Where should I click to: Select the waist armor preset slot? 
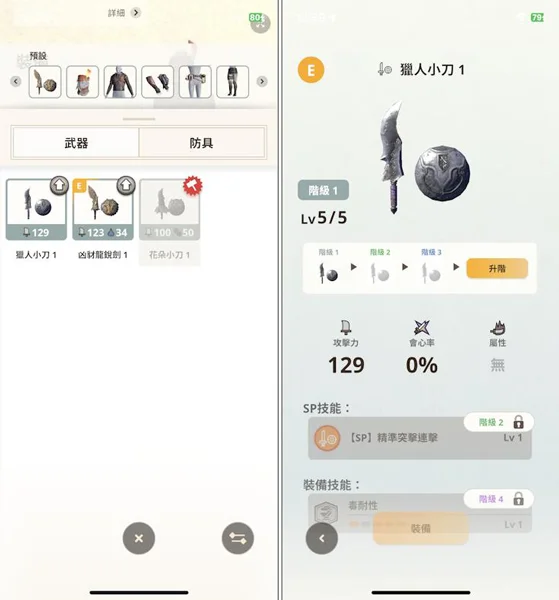[195, 82]
